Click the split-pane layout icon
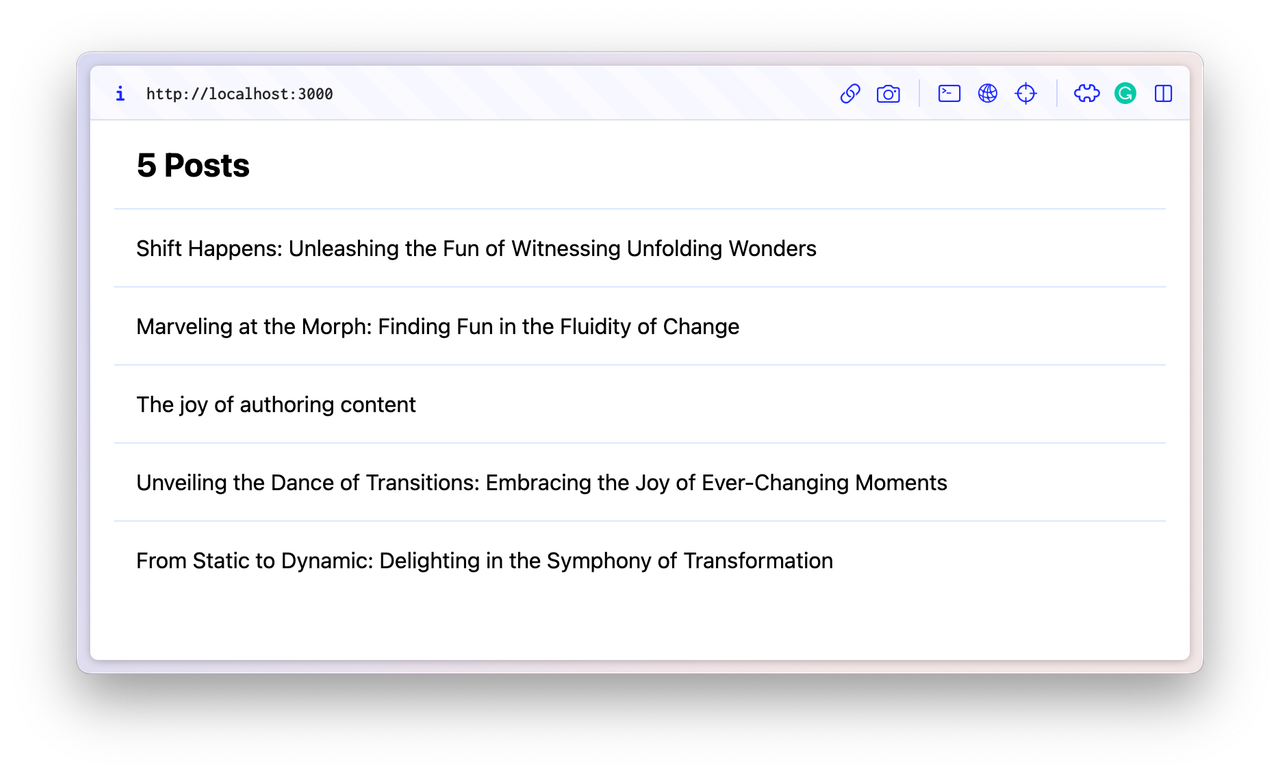The width and height of the screenshot is (1280, 775). [1163, 93]
